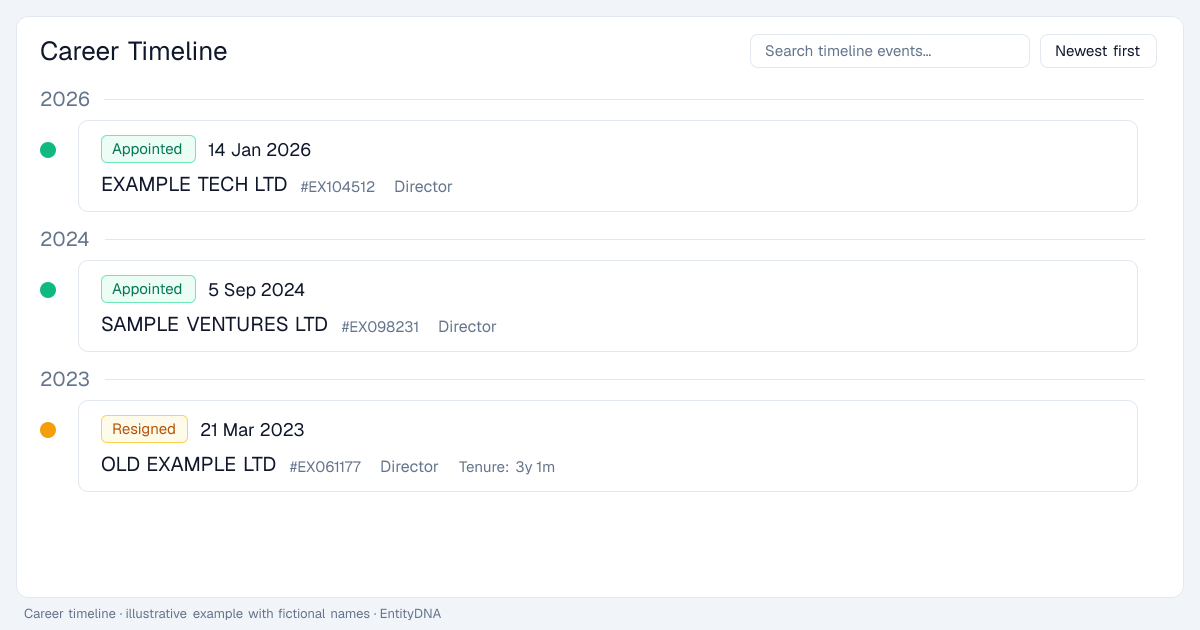Image resolution: width=1200 pixels, height=630 pixels.
Task: Toggle the Newest first sort button
Action: pyautogui.click(x=1098, y=51)
